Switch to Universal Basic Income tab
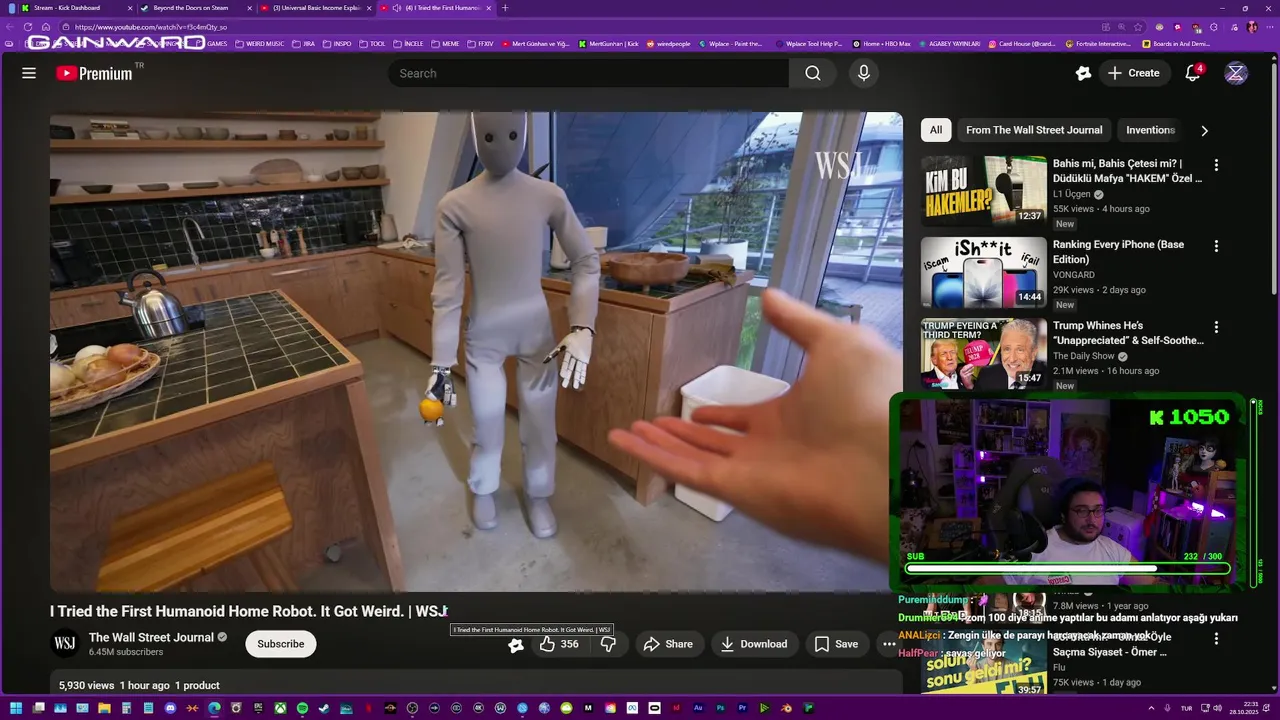 pyautogui.click(x=317, y=8)
